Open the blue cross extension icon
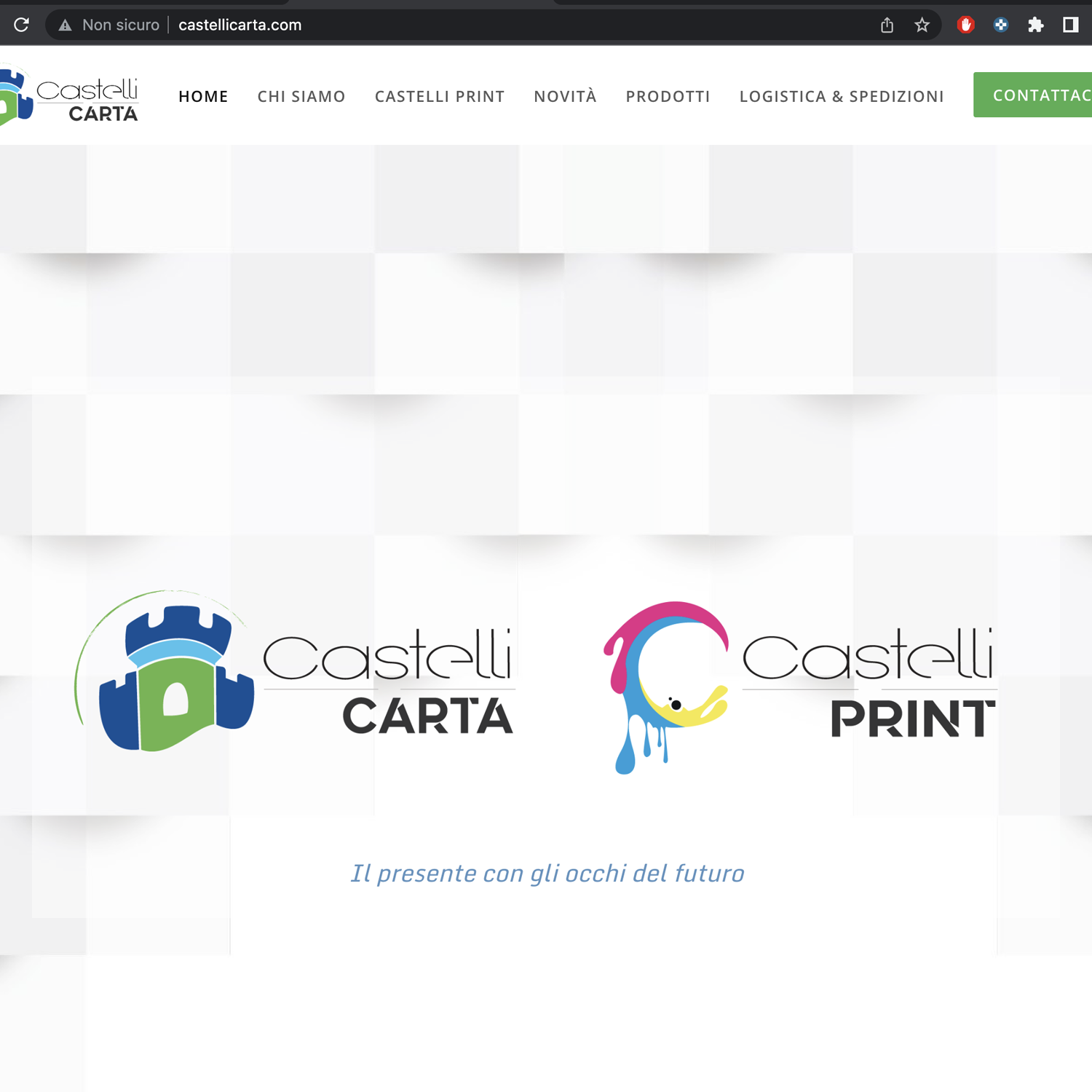The width and height of the screenshot is (1092, 1092). pos(1000,25)
